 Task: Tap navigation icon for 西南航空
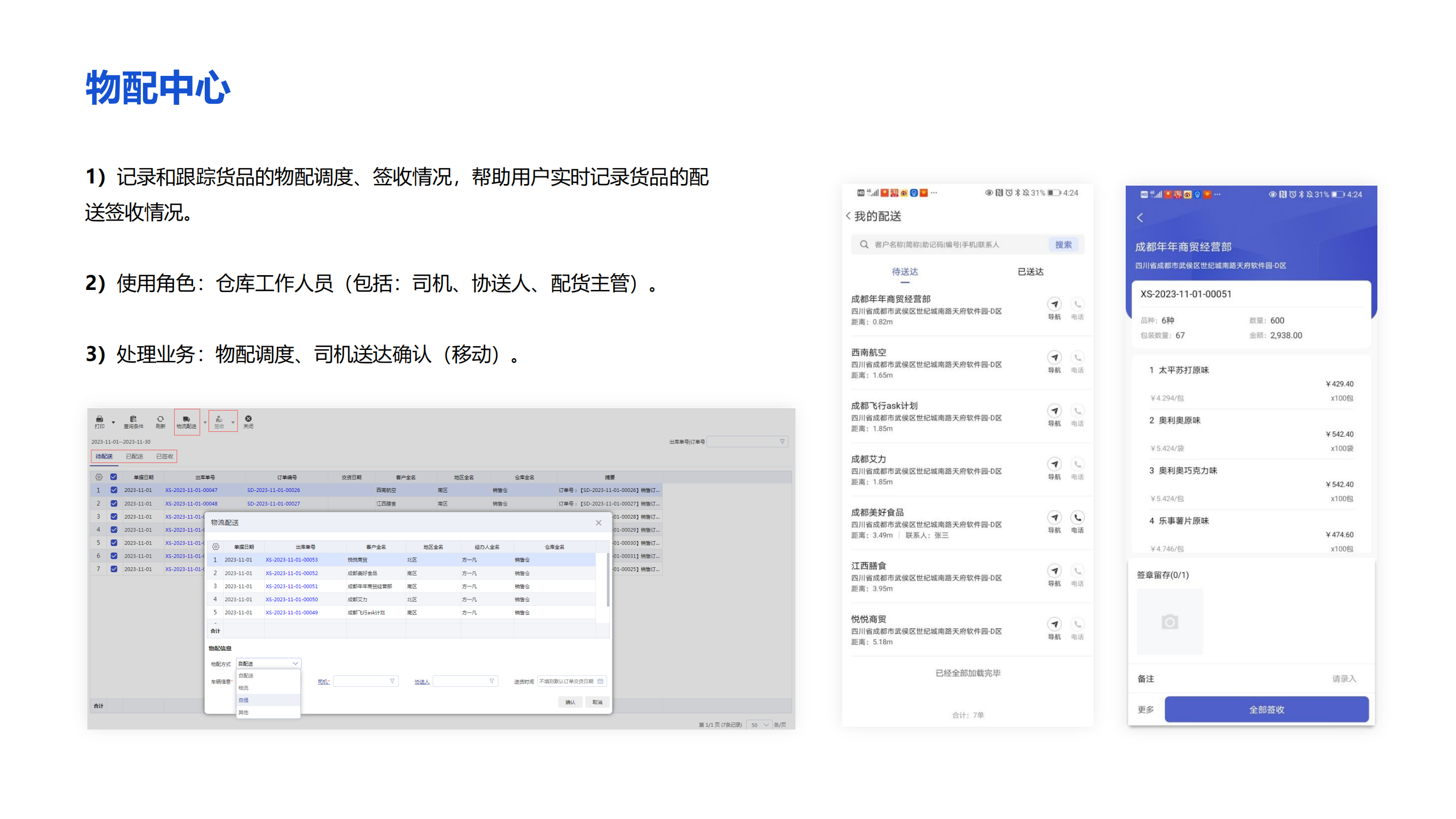[1054, 358]
